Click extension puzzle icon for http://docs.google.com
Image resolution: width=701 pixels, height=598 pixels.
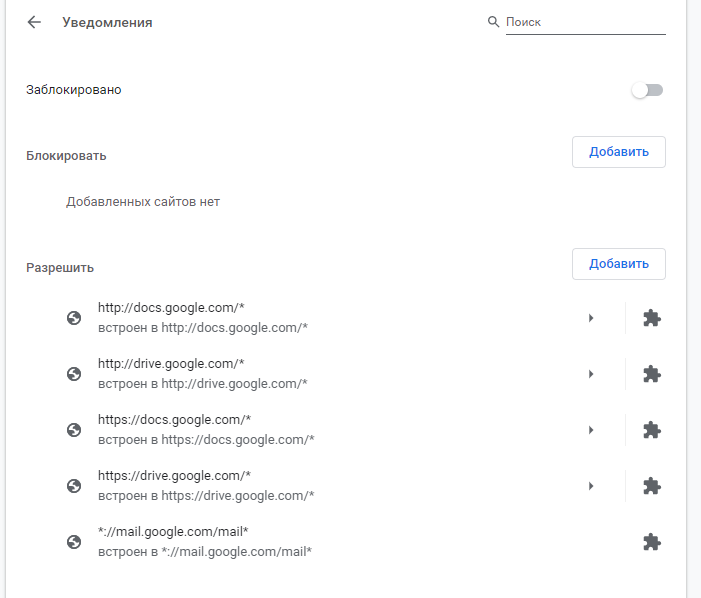point(651,318)
